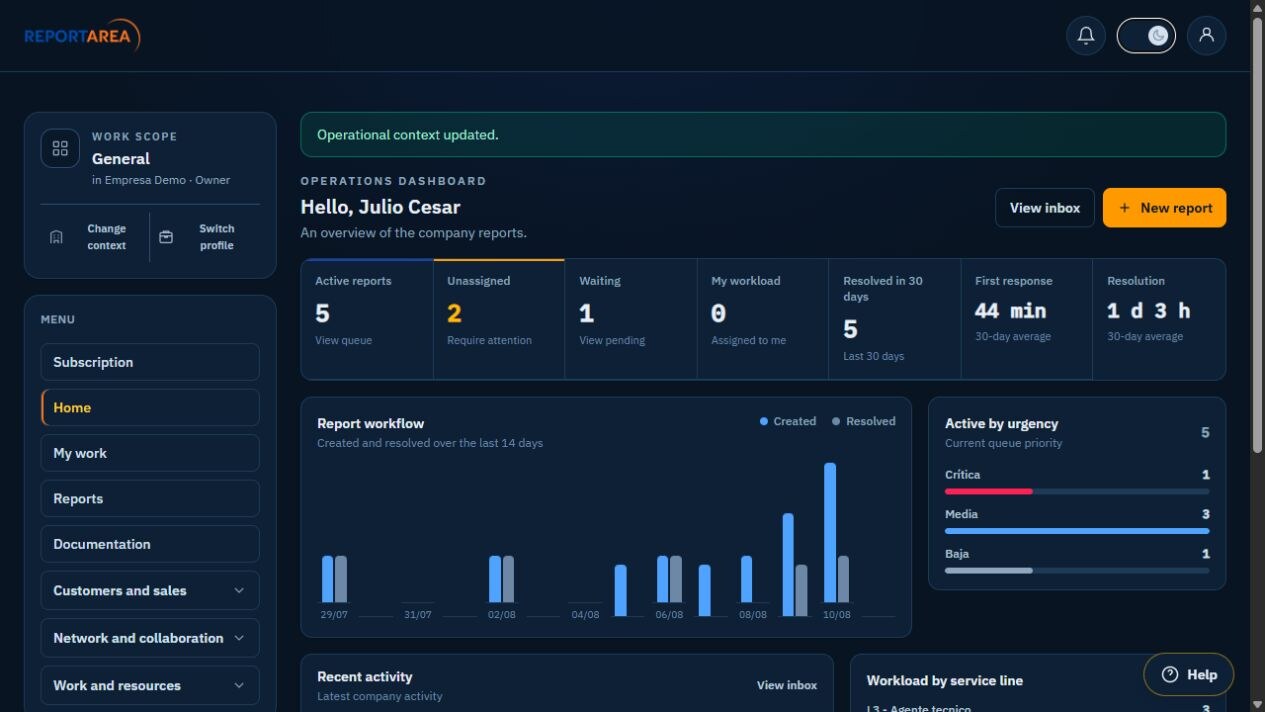Screen dimensions: 1265x712
Task: Click the Created legend entry
Action: point(788,421)
